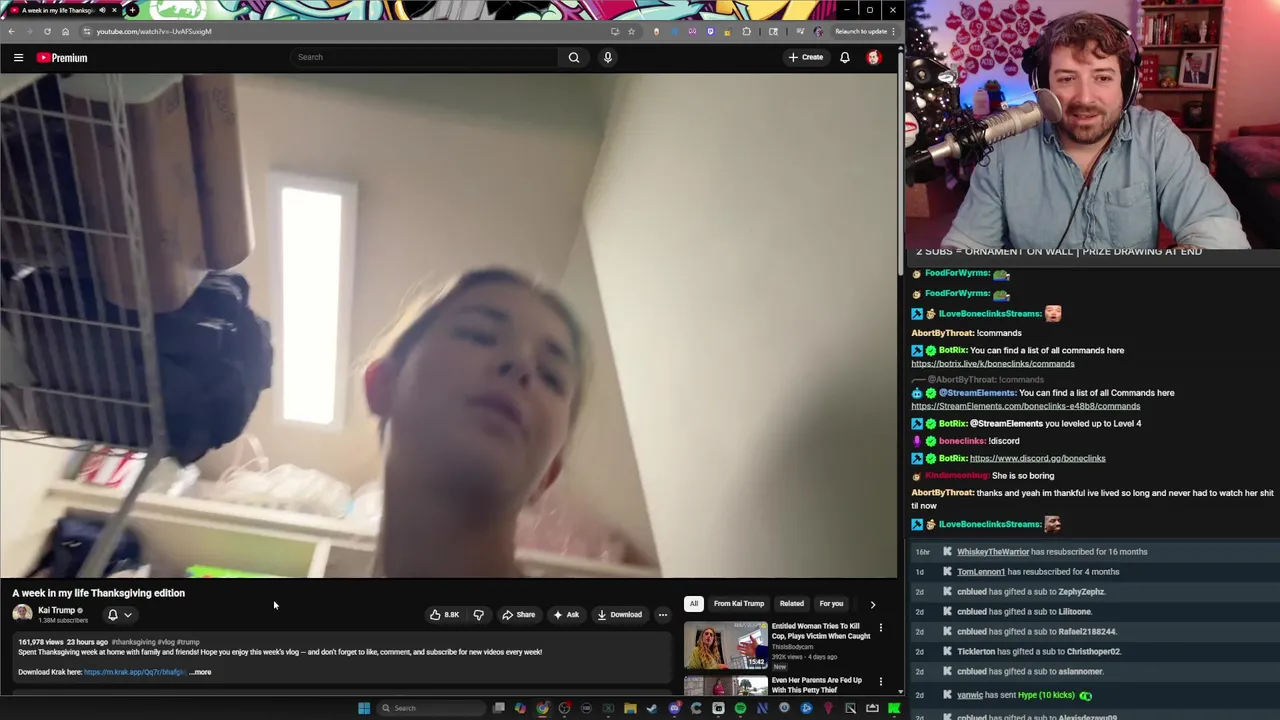
Task: Click the Relaunch to update button
Action: point(861,31)
